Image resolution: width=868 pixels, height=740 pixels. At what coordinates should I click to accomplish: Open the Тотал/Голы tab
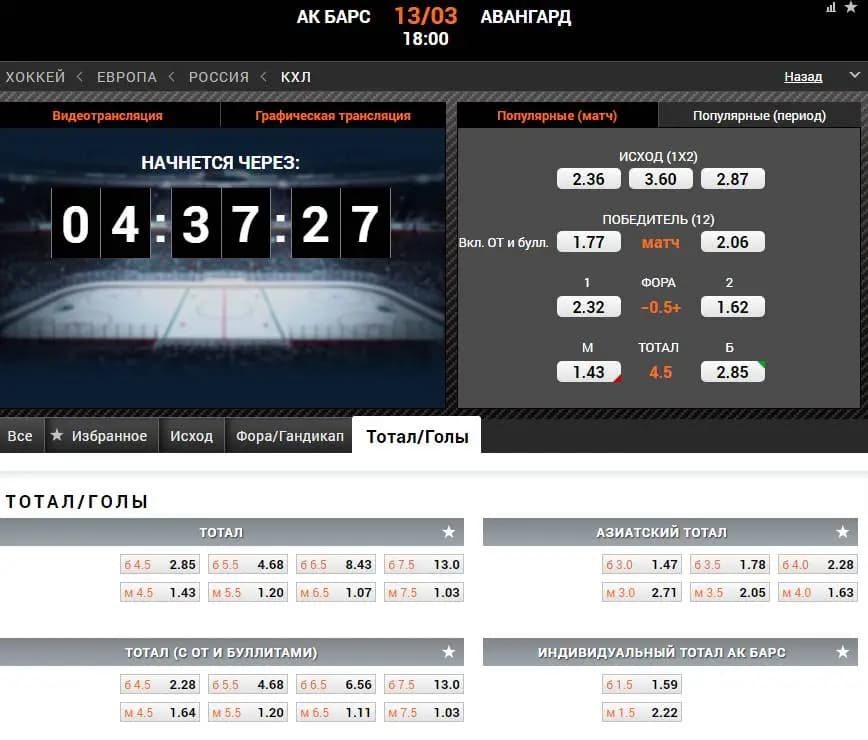[x=417, y=436]
